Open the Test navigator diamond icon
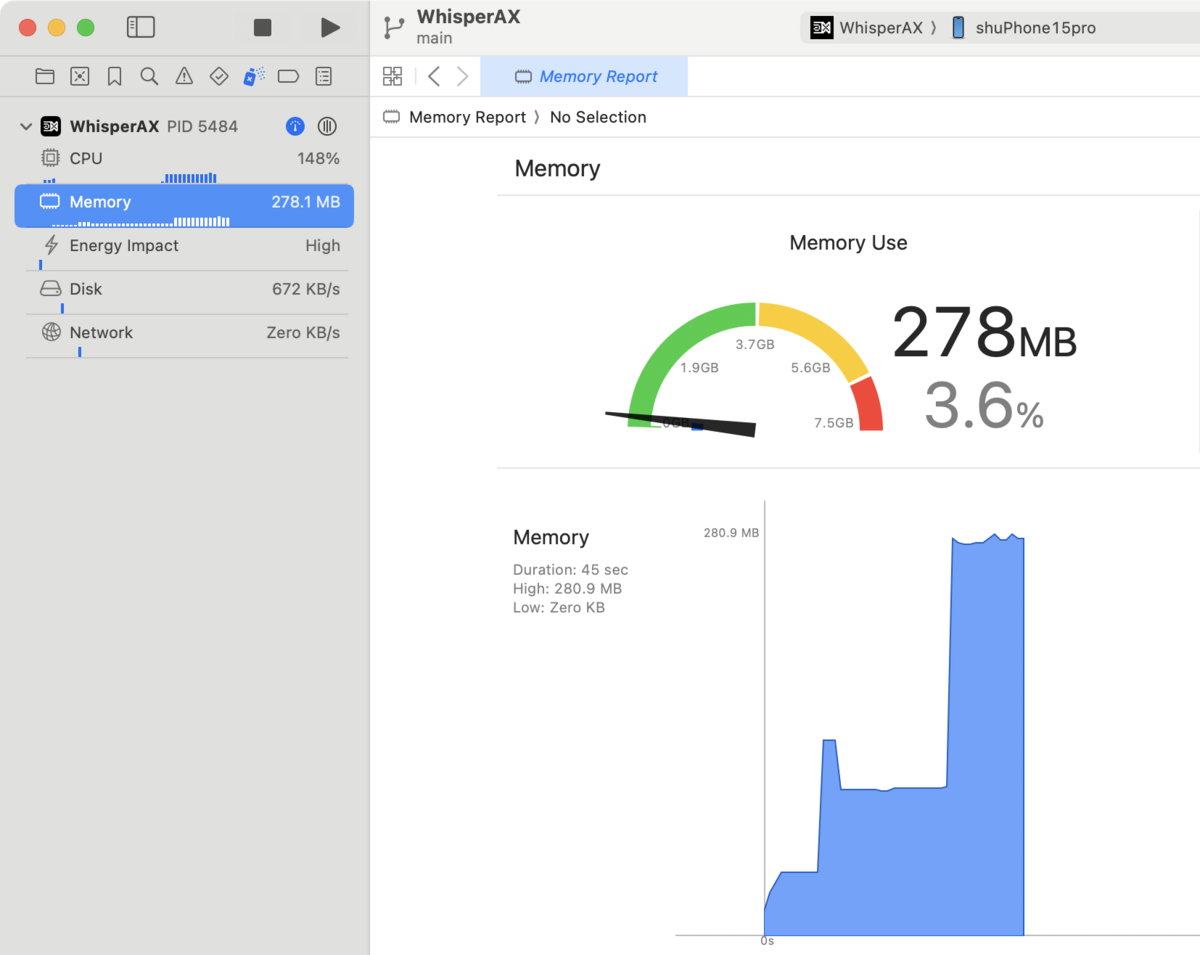1200x955 pixels. (x=219, y=76)
